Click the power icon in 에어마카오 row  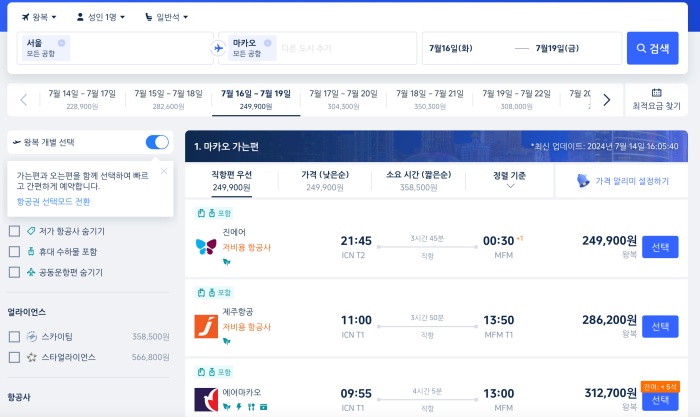pos(239,407)
